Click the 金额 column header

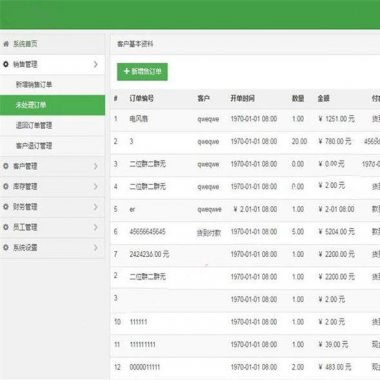[x=323, y=98]
